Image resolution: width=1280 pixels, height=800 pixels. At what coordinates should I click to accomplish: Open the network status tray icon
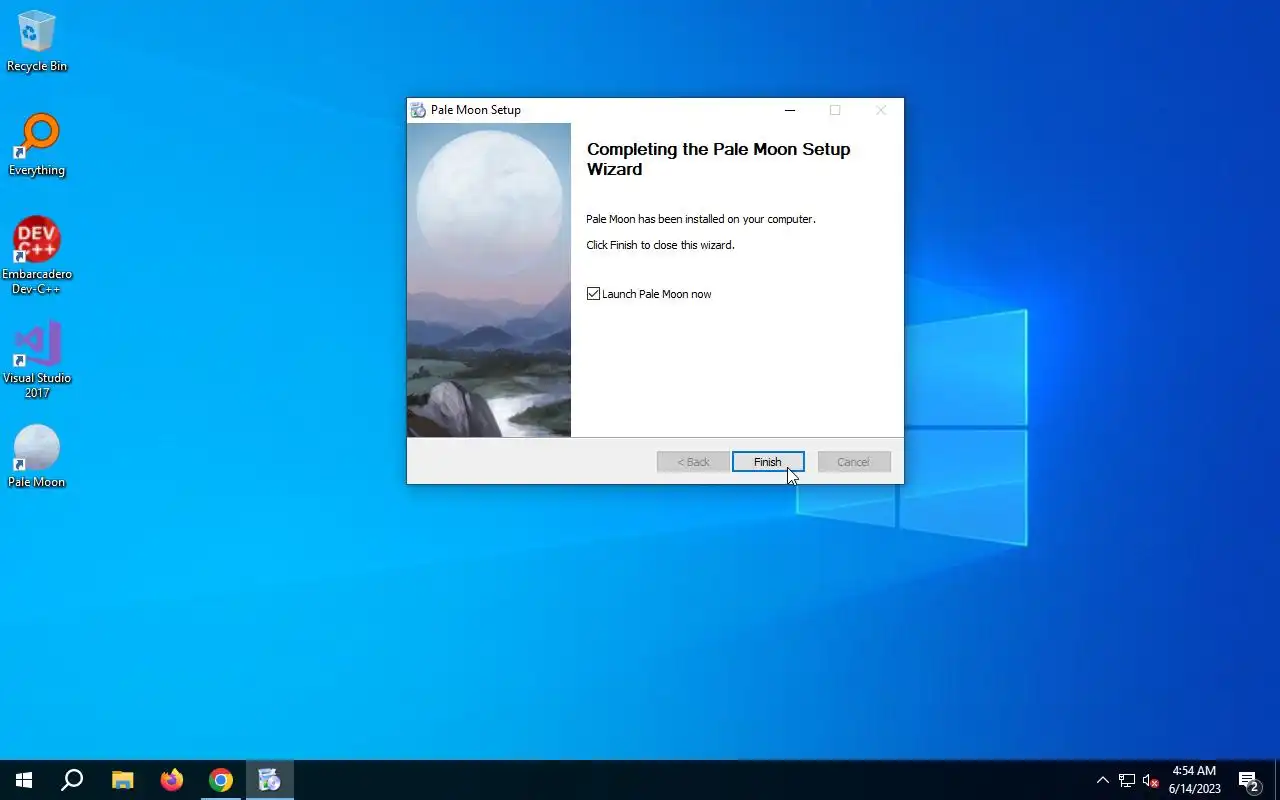click(x=1127, y=780)
